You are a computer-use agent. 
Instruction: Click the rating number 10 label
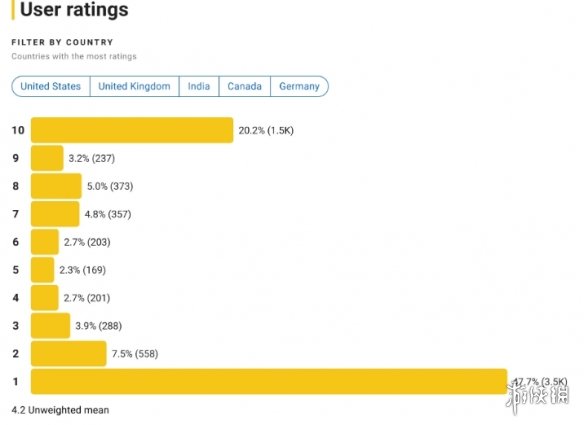[18, 130]
